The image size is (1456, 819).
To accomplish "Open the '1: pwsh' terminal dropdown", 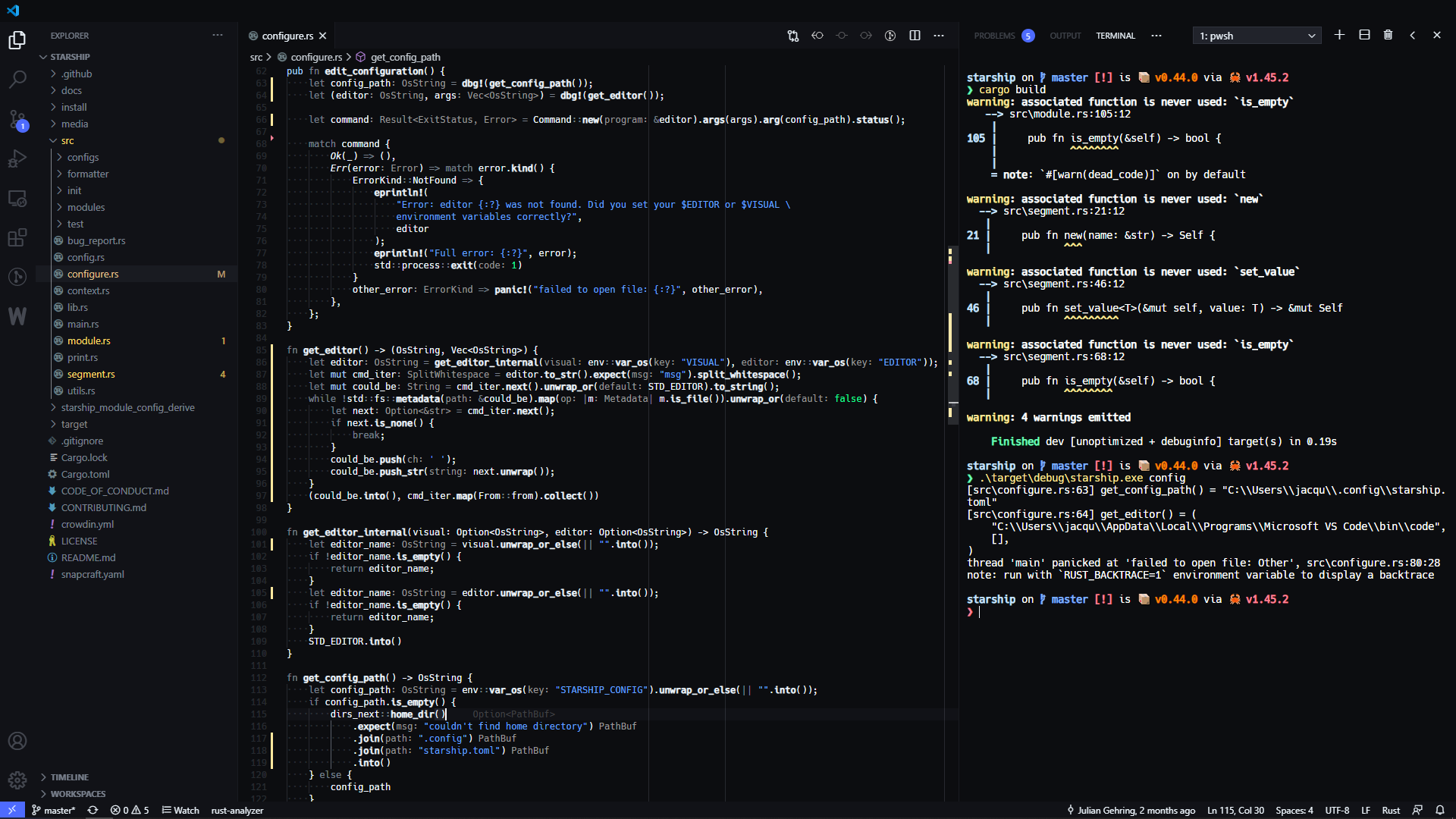I will click(1256, 35).
